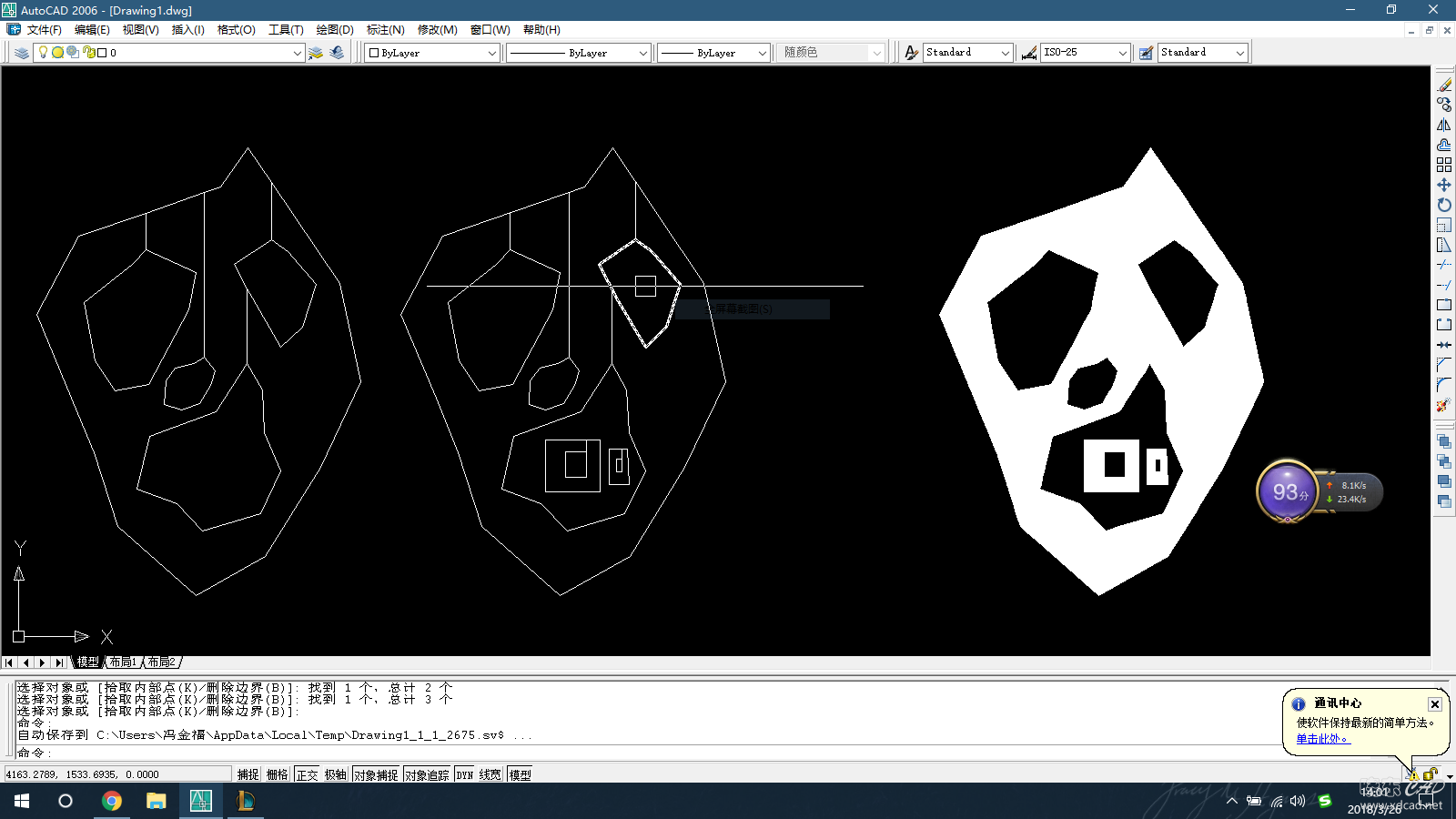
Task: Expand the text style Standard dropdown
Action: pyautogui.click(x=1006, y=53)
